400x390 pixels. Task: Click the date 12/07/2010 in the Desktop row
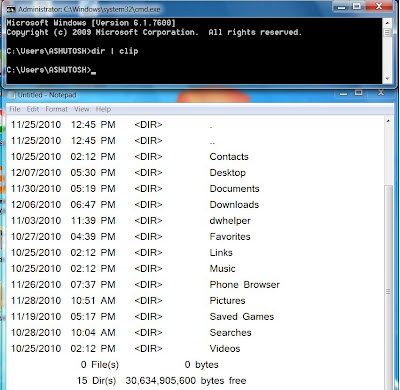(x=36, y=173)
